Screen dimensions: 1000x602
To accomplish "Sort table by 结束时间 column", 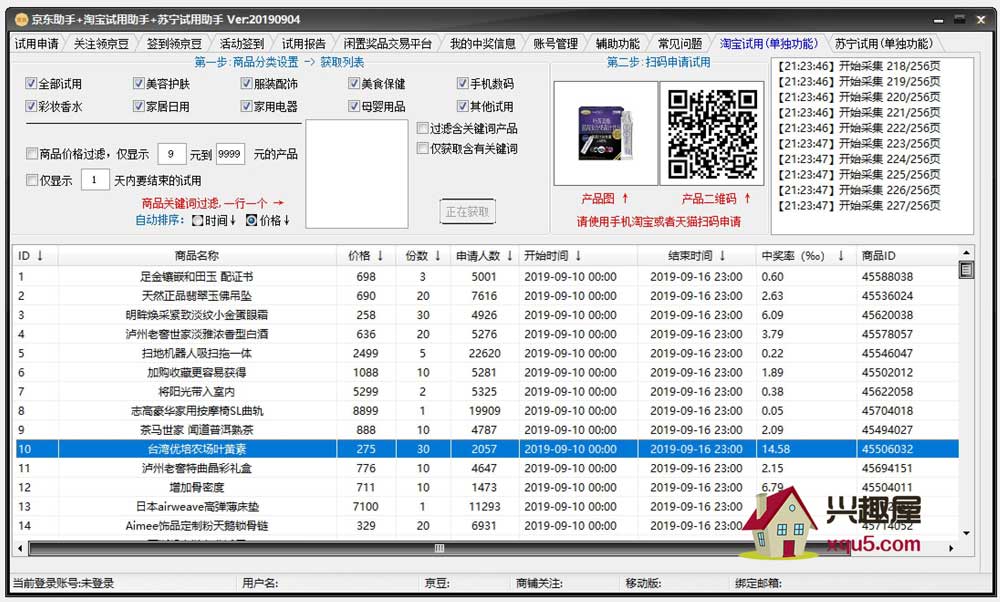I will tap(696, 256).
